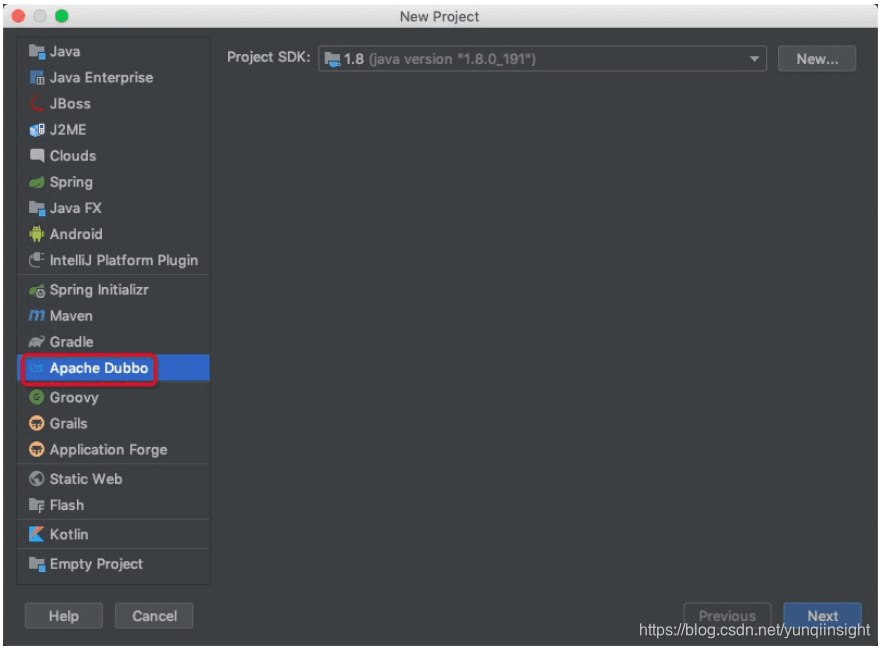Click the Spring Initializr icon

tap(37, 290)
